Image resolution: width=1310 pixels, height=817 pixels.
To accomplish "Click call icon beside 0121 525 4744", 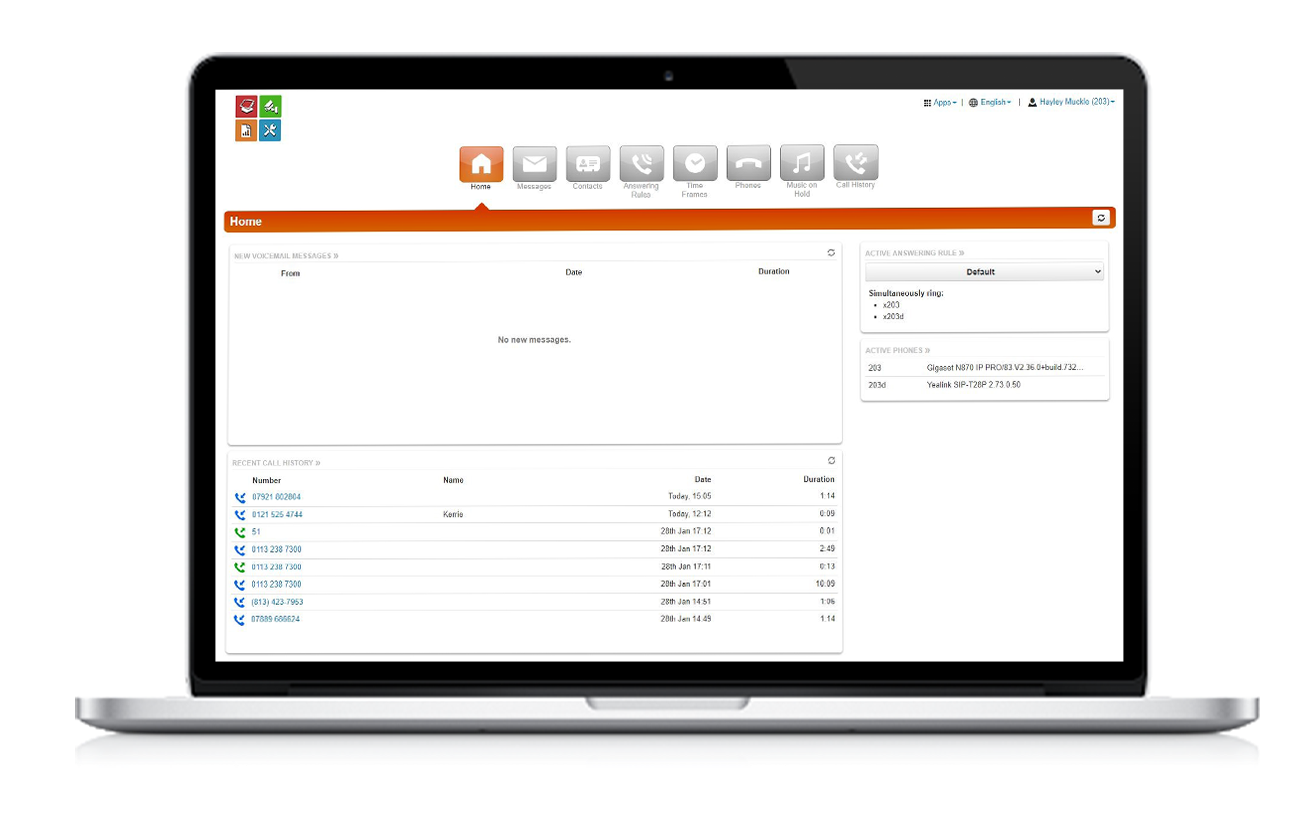I will point(240,515).
